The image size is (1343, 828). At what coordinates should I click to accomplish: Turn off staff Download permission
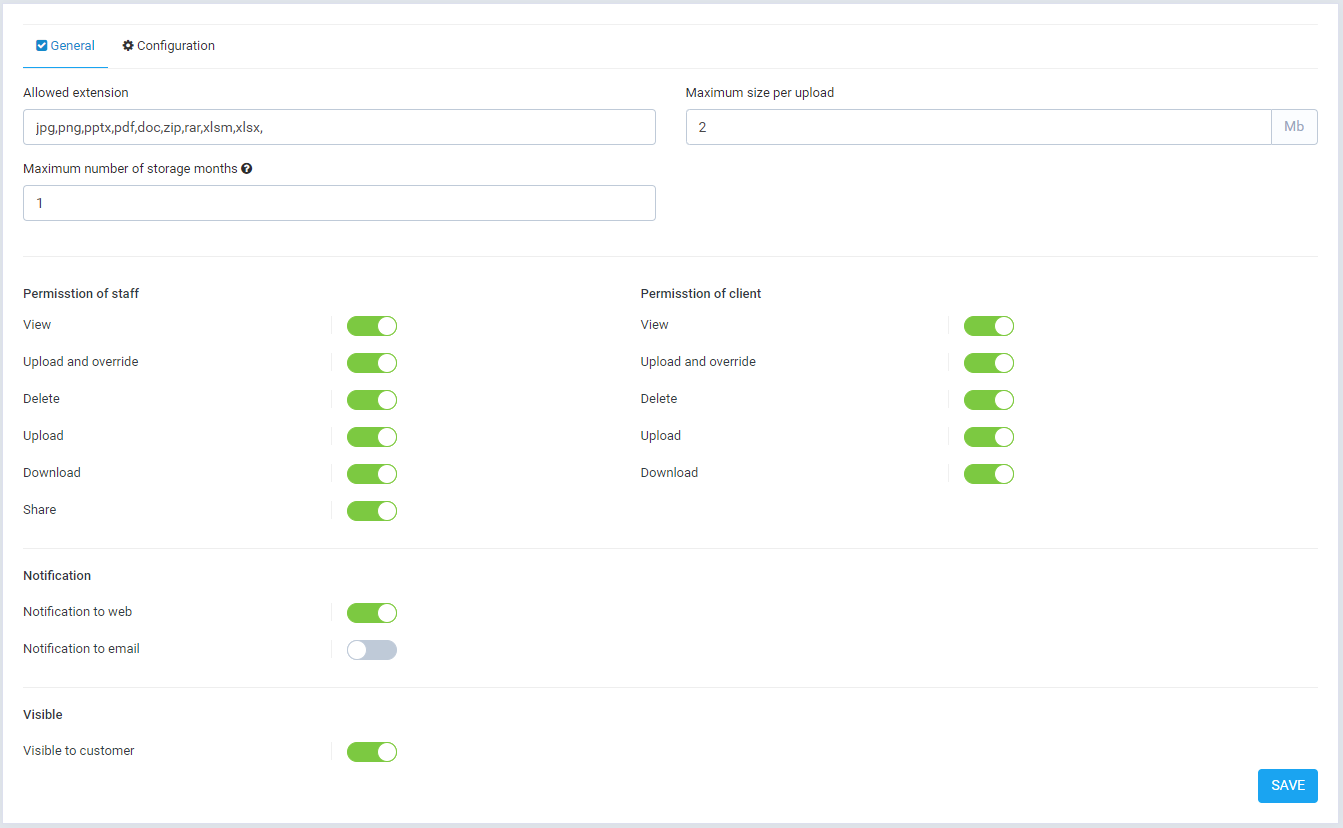point(372,474)
